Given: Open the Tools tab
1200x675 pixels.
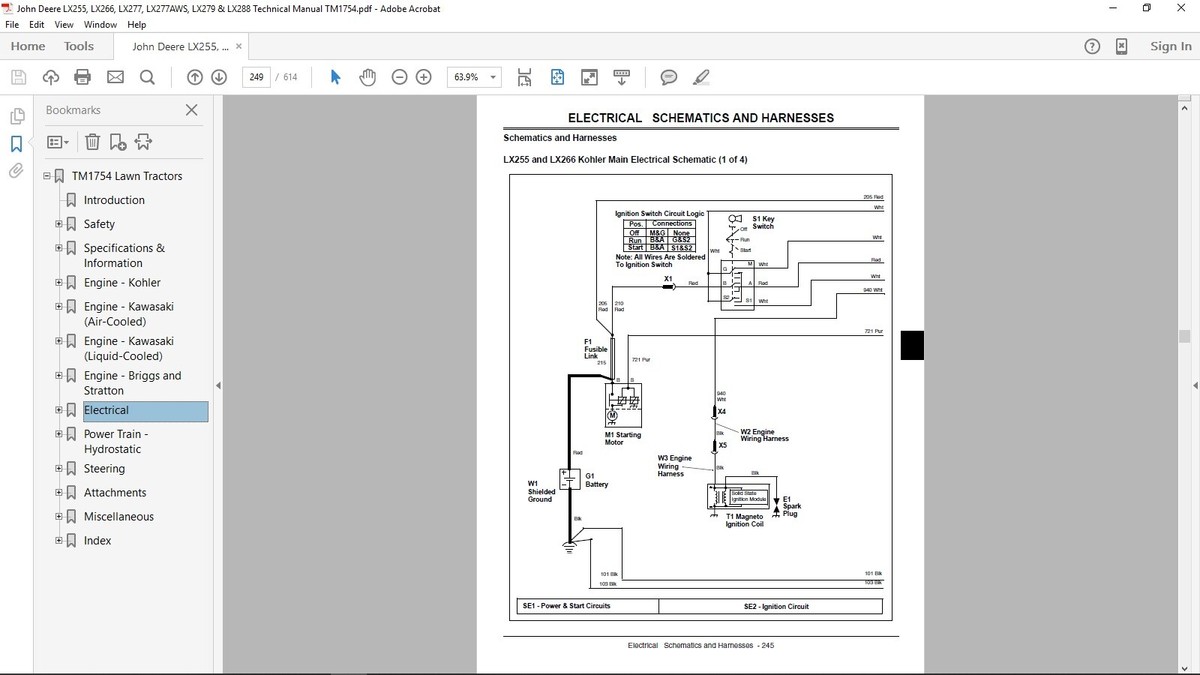Looking at the screenshot, I should tap(79, 45).
